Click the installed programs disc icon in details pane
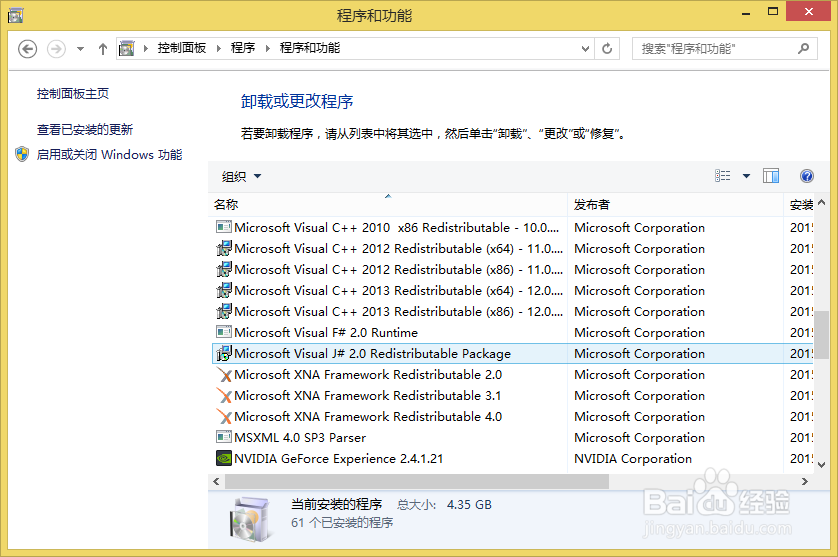 click(250, 518)
